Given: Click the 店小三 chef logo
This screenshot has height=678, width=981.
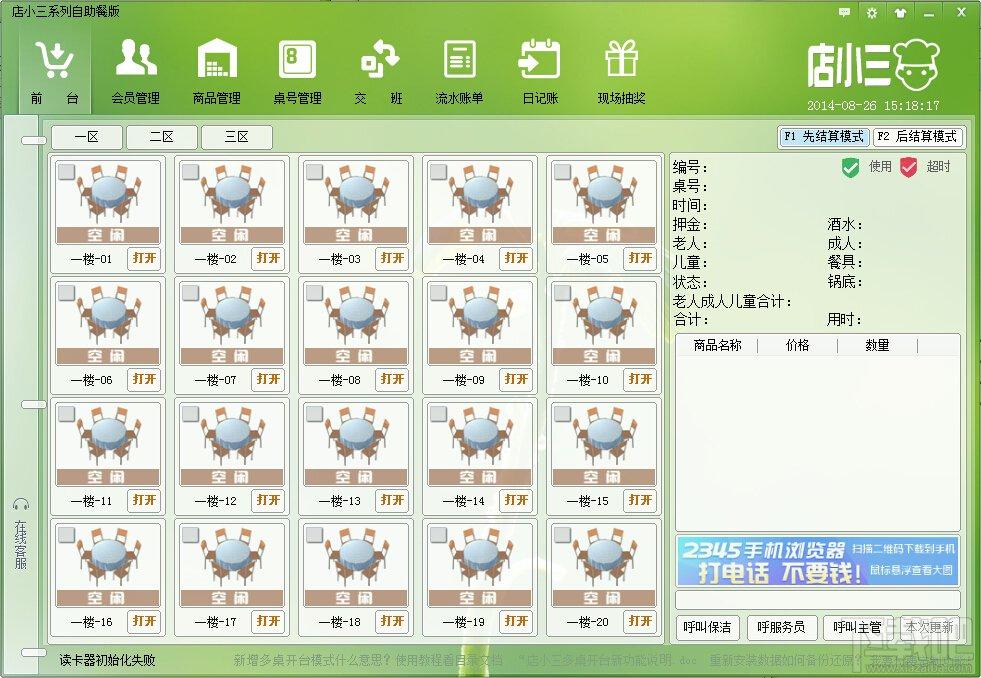Looking at the screenshot, I should 873,65.
